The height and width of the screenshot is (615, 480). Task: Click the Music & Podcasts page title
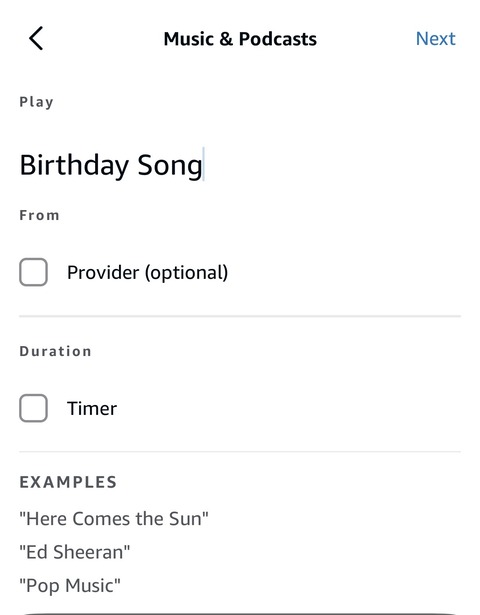pos(240,39)
